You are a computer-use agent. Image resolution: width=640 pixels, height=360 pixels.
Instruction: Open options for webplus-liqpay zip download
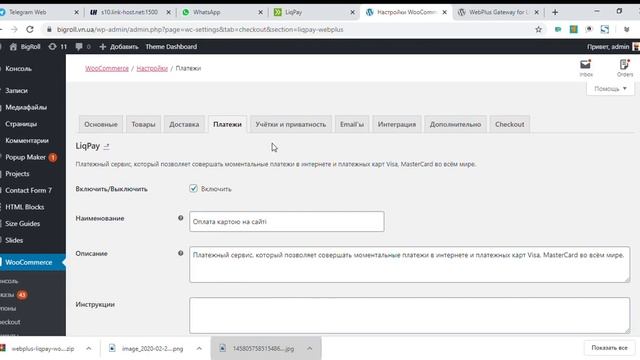(89, 348)
